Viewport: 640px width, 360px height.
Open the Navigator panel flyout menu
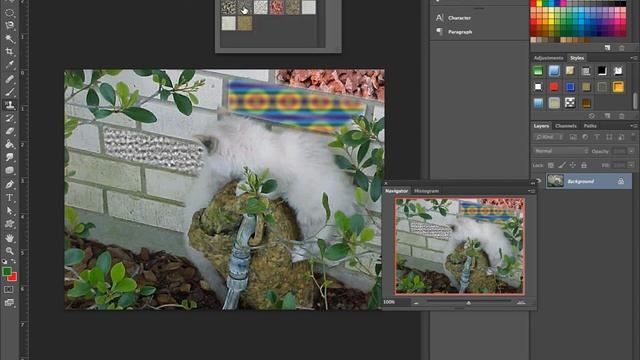point(531,191)
